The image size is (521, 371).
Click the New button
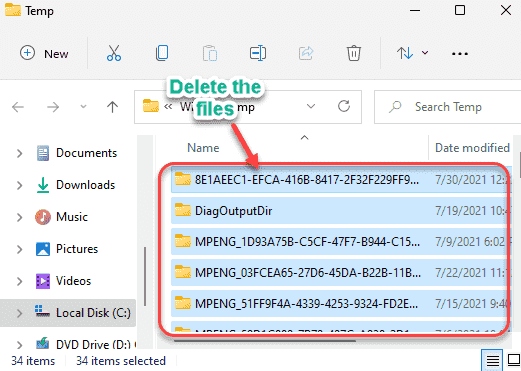point(44,53)
